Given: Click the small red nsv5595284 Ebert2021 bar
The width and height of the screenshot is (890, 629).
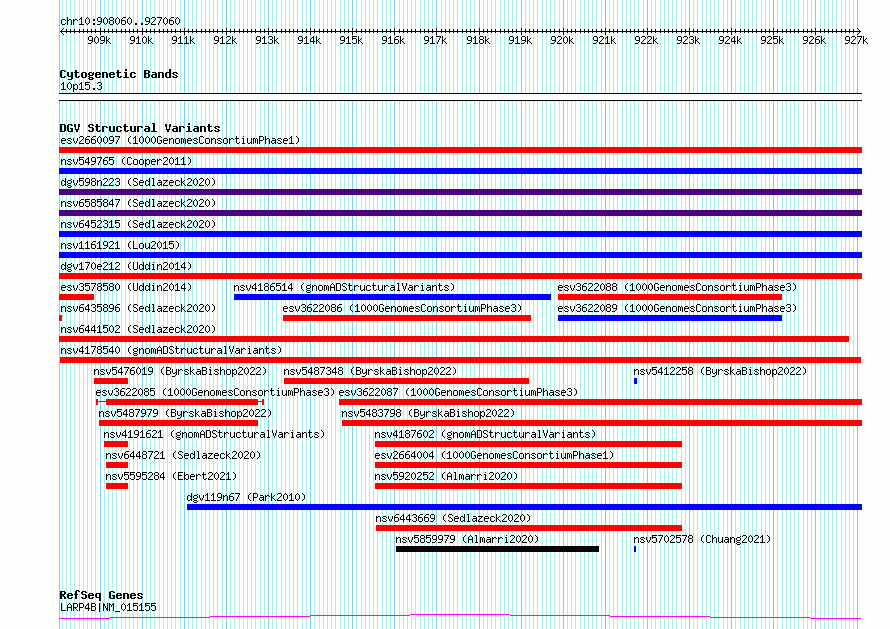Looking at the screenshot, I should 117,486.
